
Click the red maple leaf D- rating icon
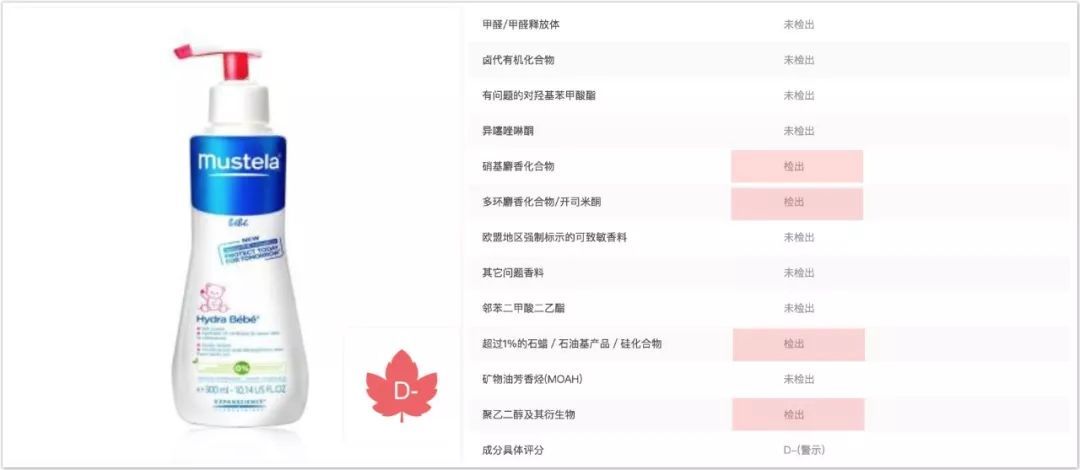click(401, 386)
